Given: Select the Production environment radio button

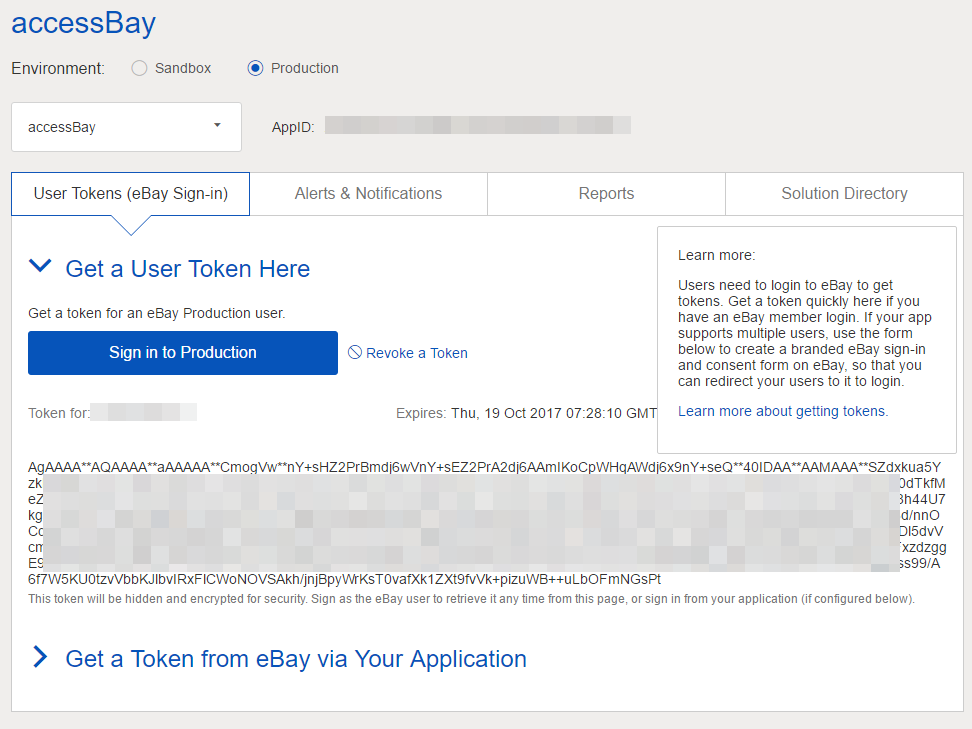Looking at the screenshot, I should (255, 68).
